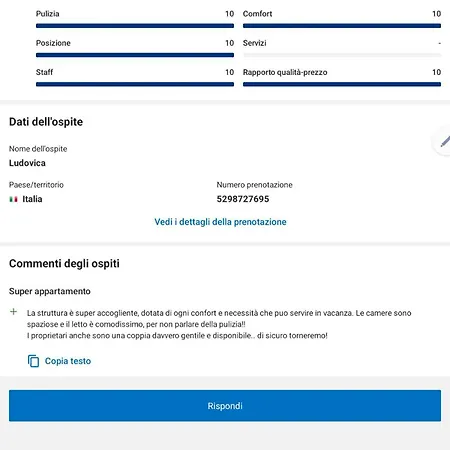
Task: Click the Posizione rating bar
Action: click(135, 55)
